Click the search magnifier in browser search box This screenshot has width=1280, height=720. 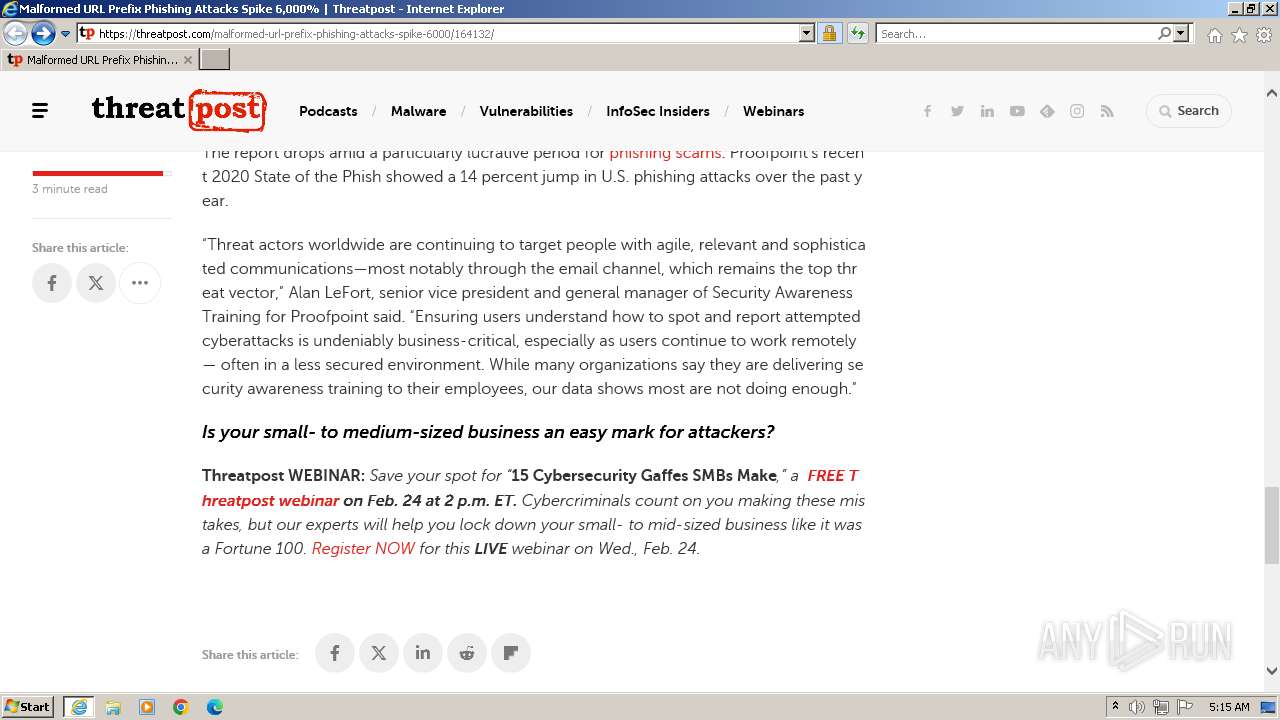click(x=1164, y=33)
